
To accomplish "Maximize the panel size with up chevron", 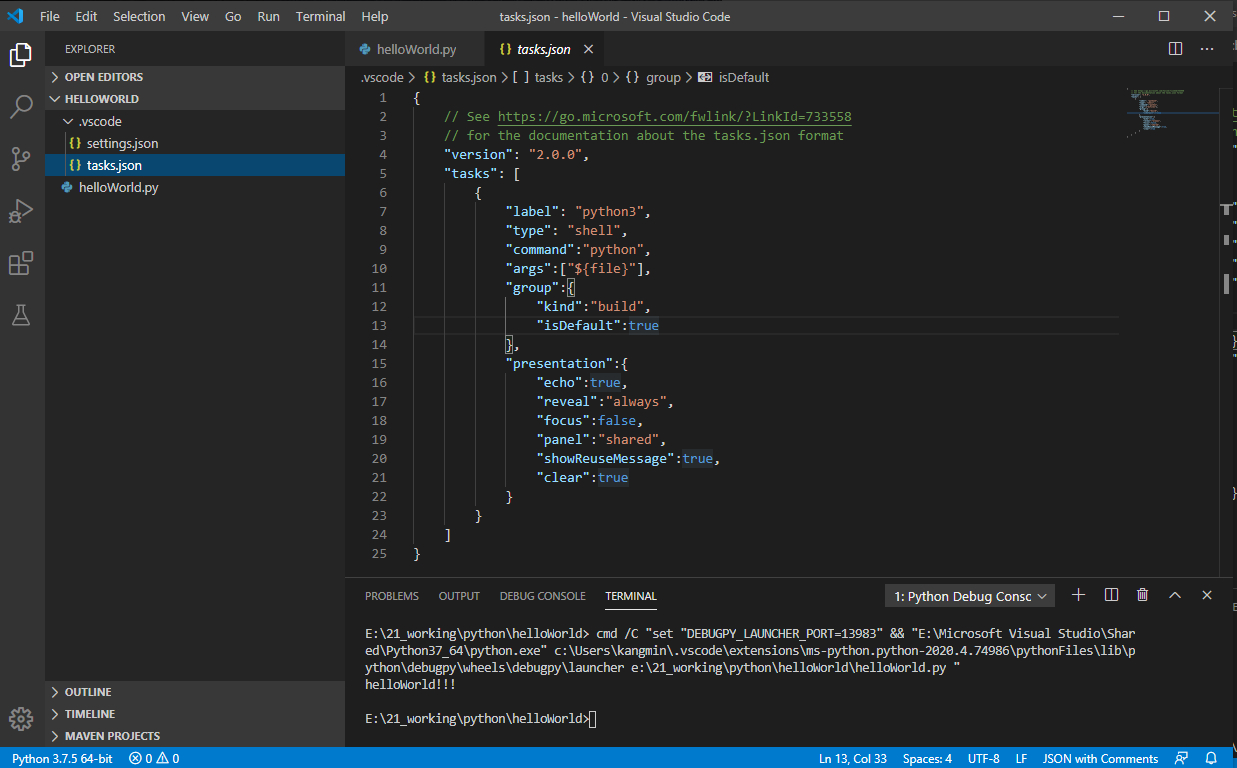I will [1175, 595].
